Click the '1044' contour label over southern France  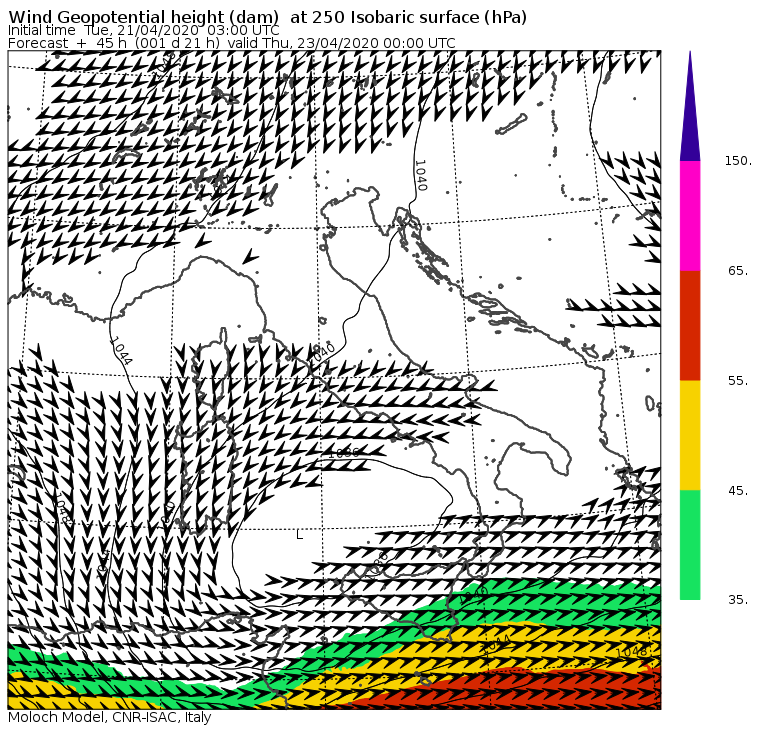coord(121,350)
